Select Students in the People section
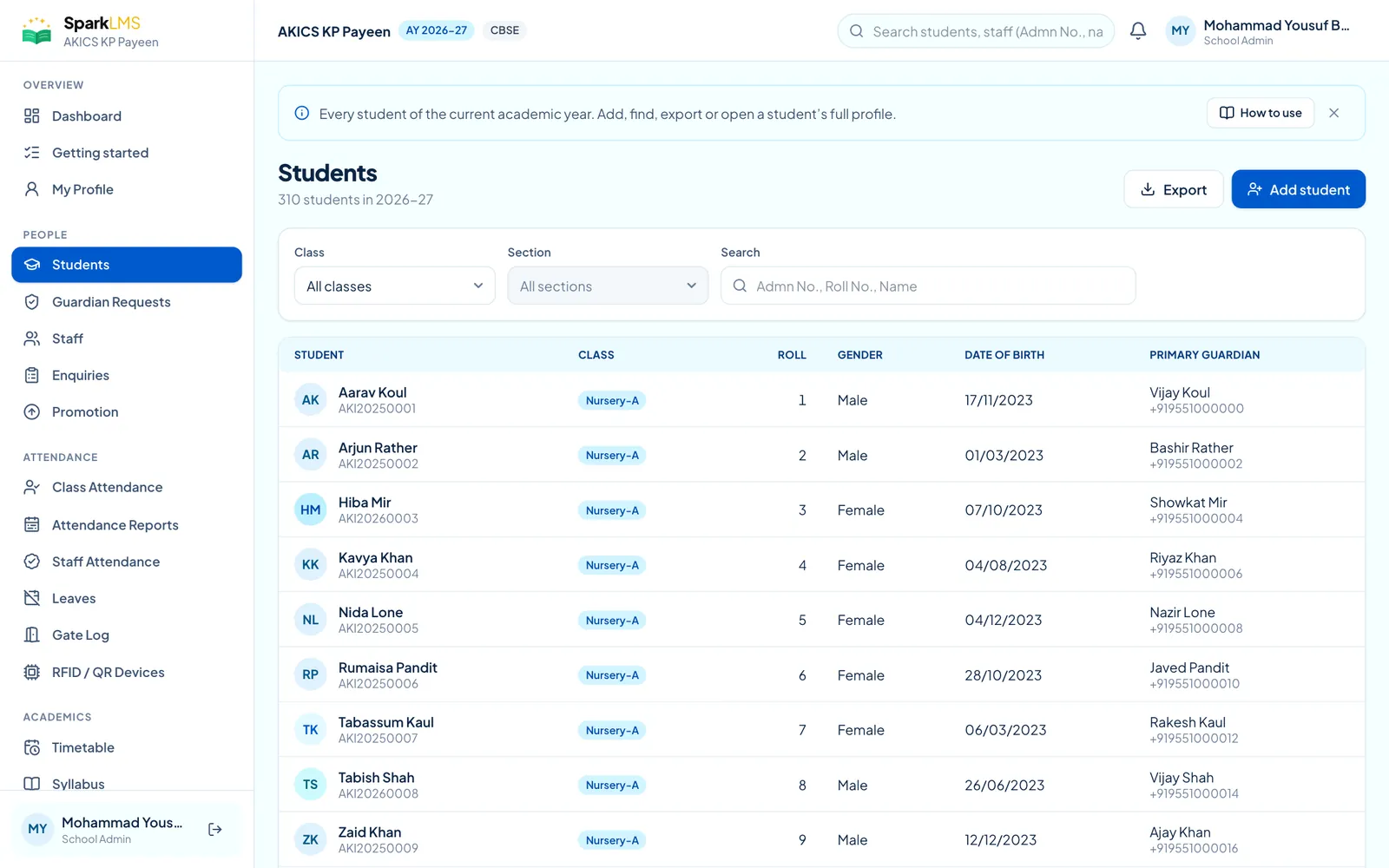Screen dimensions: 1389x868 (127, 265)
